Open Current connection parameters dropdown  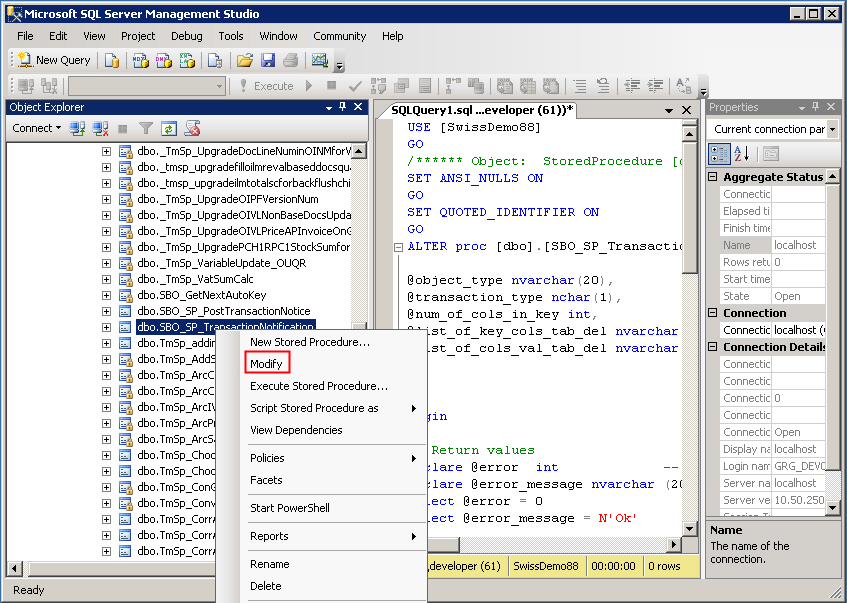tap(832, 129)
